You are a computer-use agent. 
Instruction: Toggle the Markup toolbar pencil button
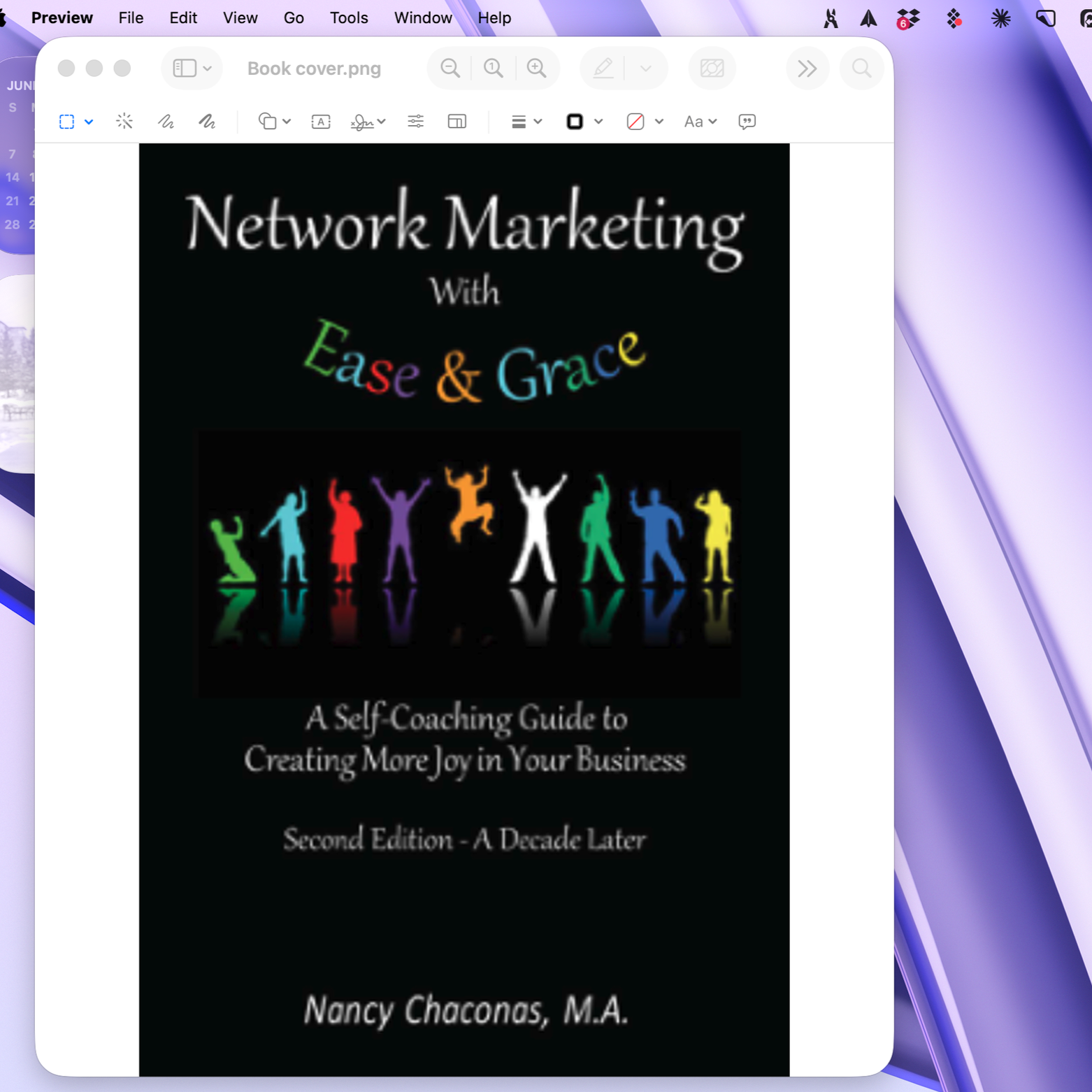pos(603,68)
